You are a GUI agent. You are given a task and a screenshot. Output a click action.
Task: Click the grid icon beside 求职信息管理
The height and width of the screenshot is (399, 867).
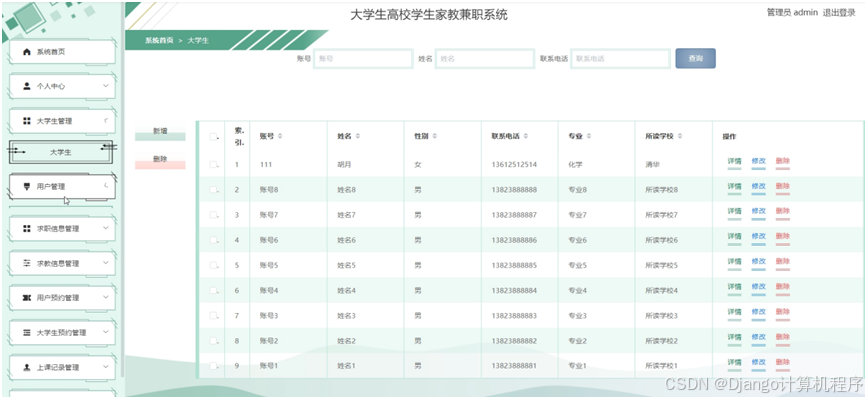tap(27, 228)
